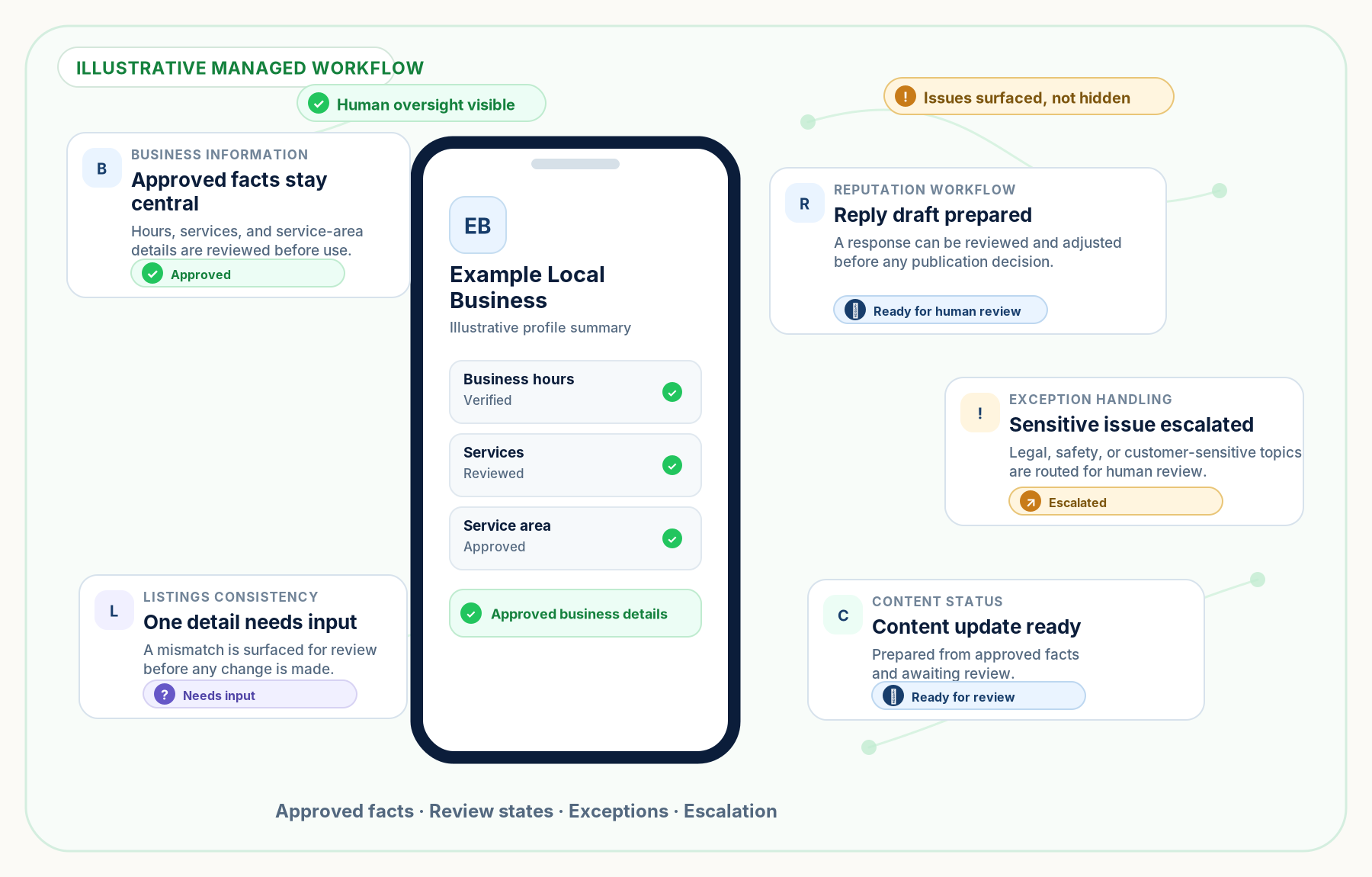1372x877 pixels.
Task: Click the Escalated status pill
Action: click(1116, 502)
